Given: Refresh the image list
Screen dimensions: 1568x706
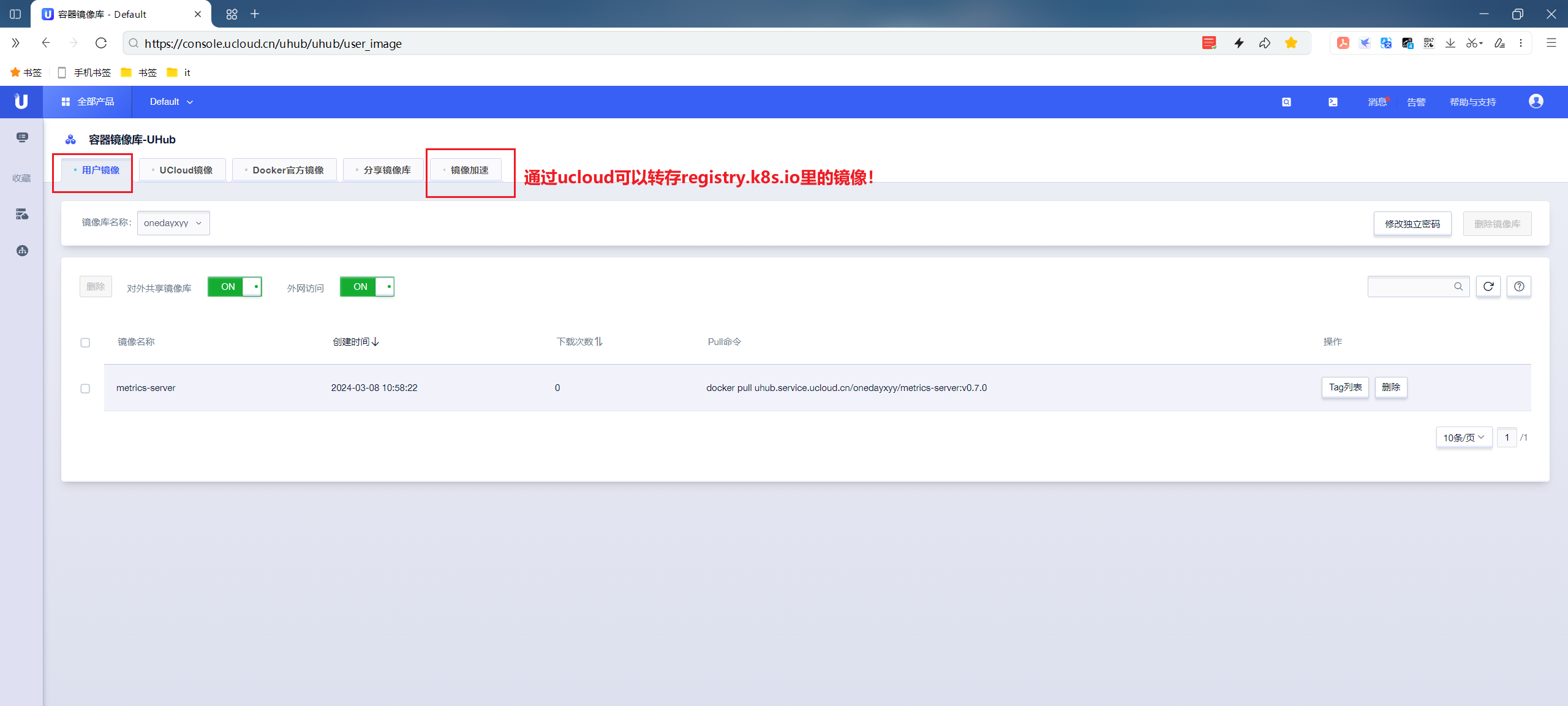Looking at the screenshot, I should 1488,287.
